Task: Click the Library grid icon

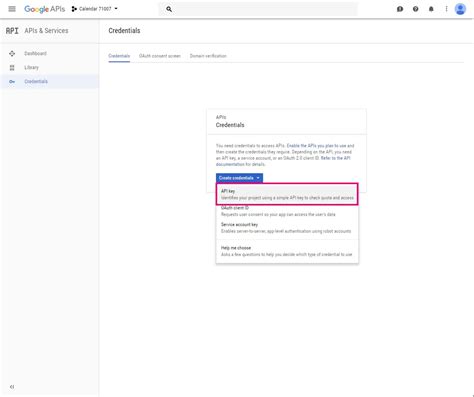Action: (x=12, y=68)
